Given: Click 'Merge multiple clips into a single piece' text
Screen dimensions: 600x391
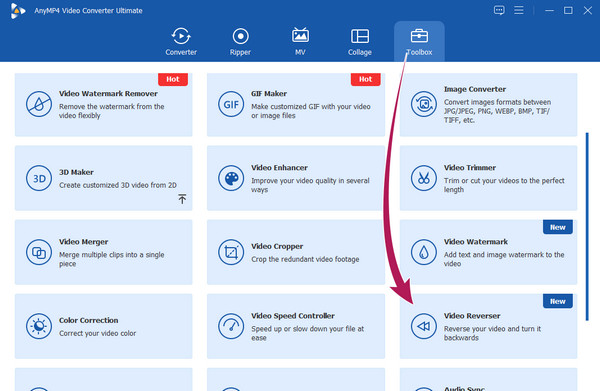Looking at the screenshot, I should tap(111, 259).
